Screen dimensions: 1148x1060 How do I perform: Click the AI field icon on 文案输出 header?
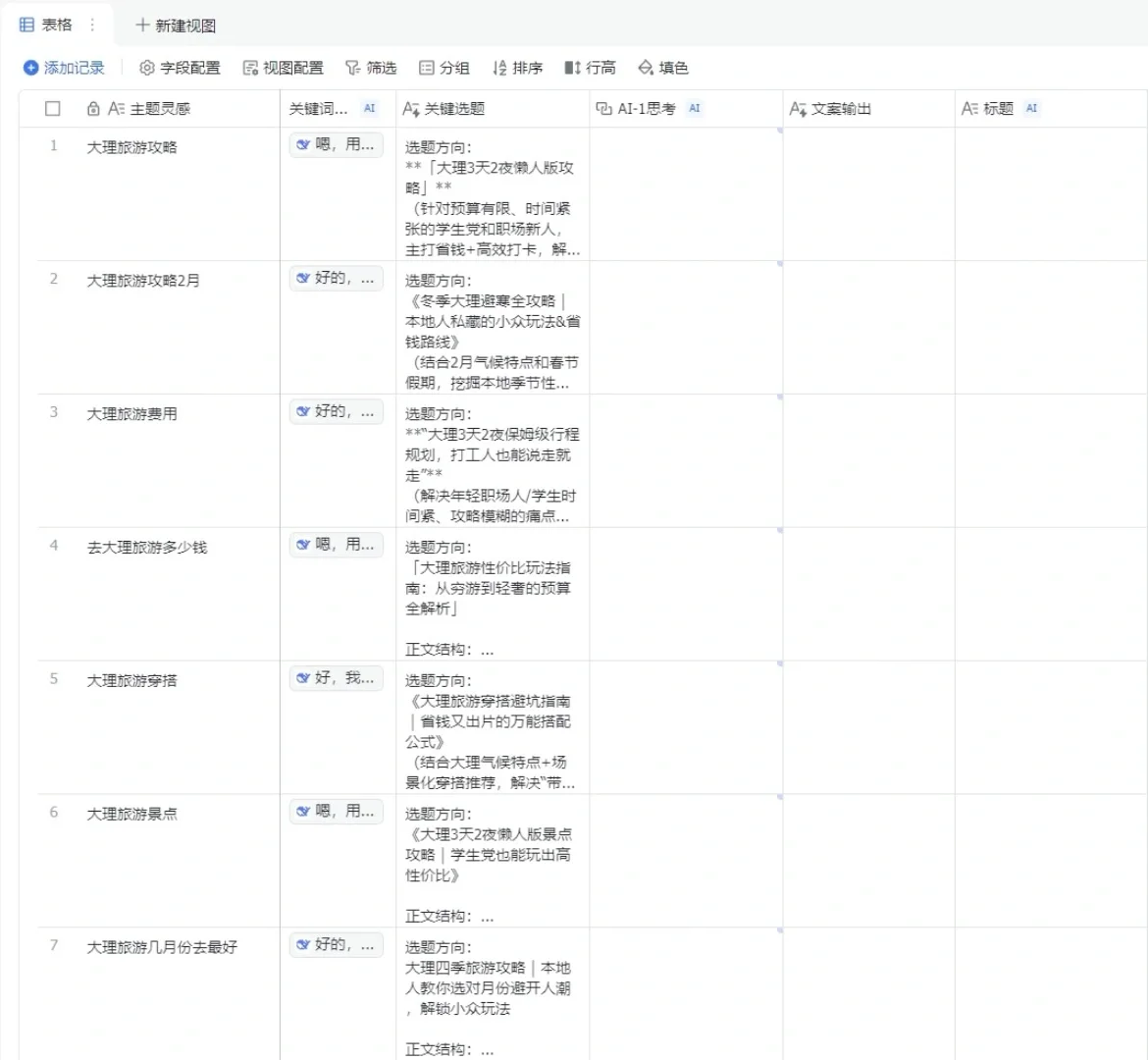[796, 108]
